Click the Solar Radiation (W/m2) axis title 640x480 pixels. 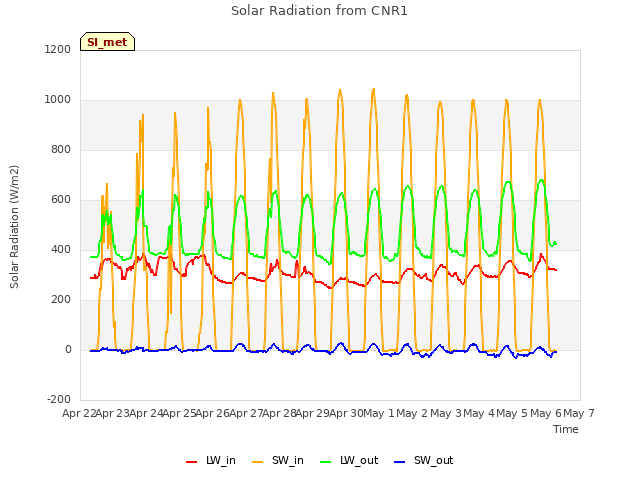[x=14, y=227]
